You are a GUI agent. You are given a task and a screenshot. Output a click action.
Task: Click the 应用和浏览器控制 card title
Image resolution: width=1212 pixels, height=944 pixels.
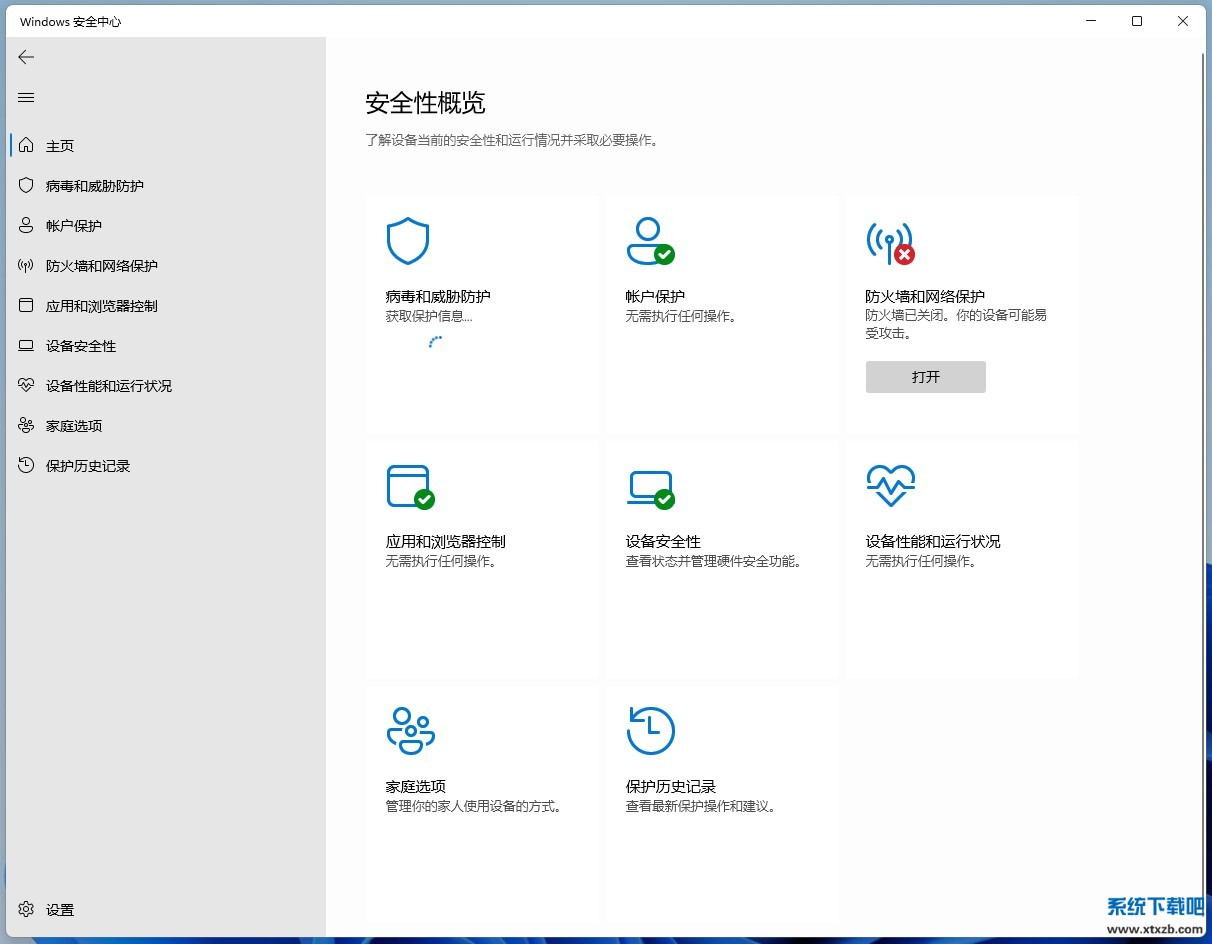[446, 541]
